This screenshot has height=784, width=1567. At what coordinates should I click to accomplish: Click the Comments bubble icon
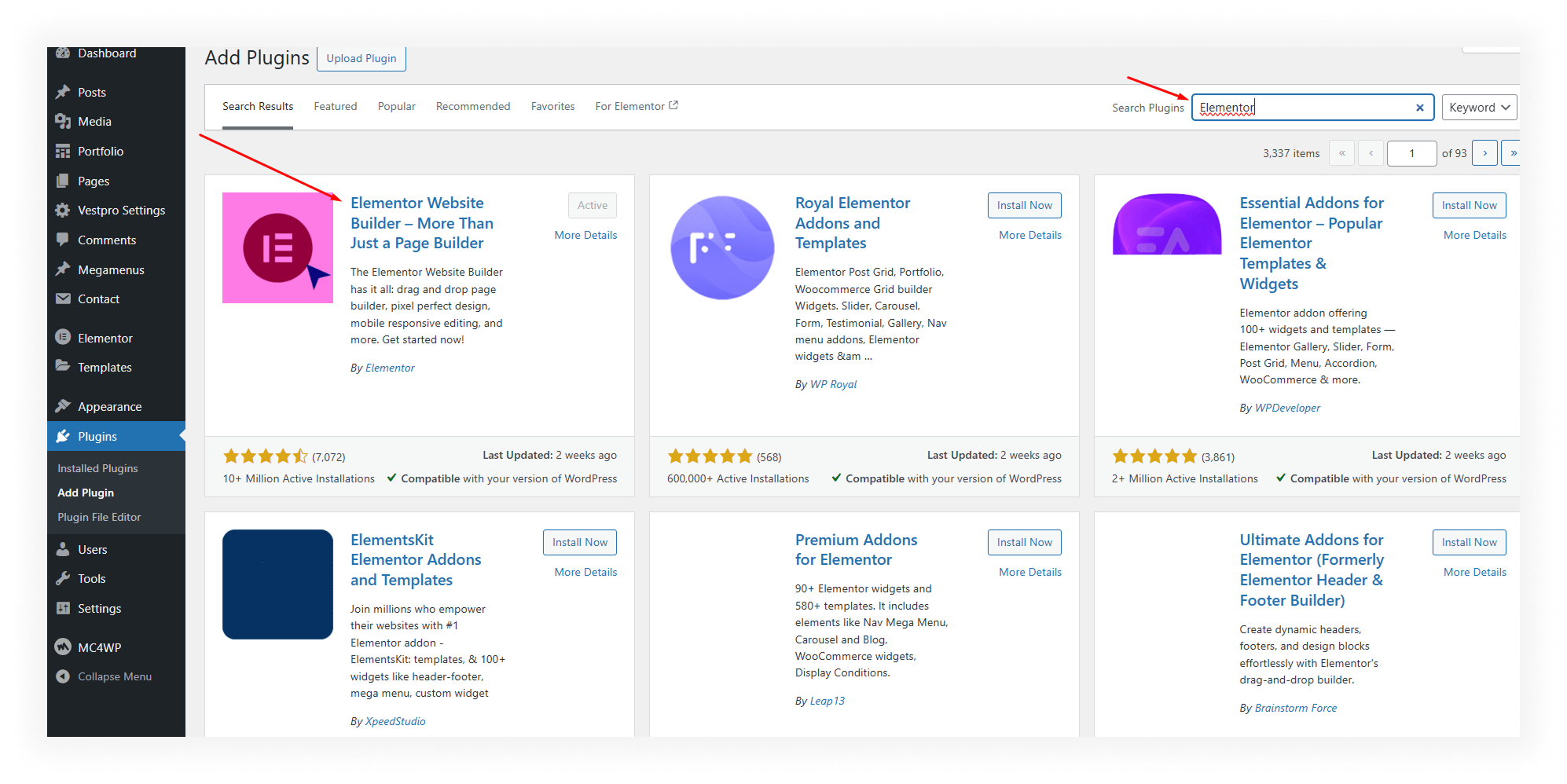point(63,240)
